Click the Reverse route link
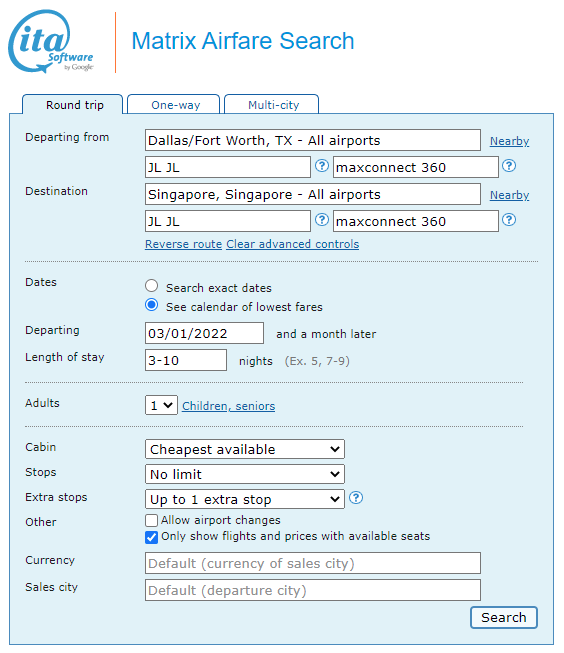 click(x=183, y=244)
